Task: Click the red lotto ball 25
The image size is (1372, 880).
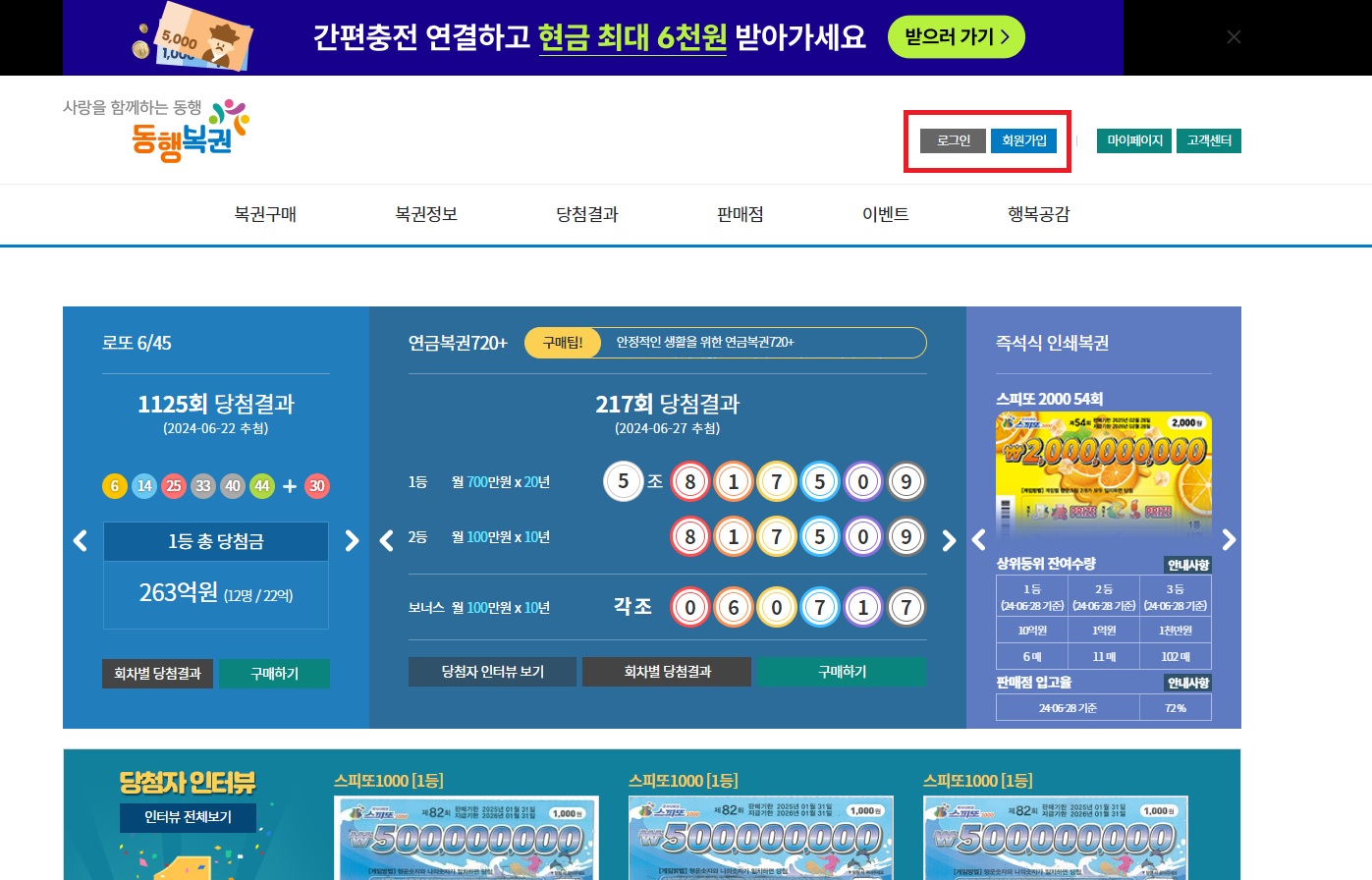Action: point(174,486)
